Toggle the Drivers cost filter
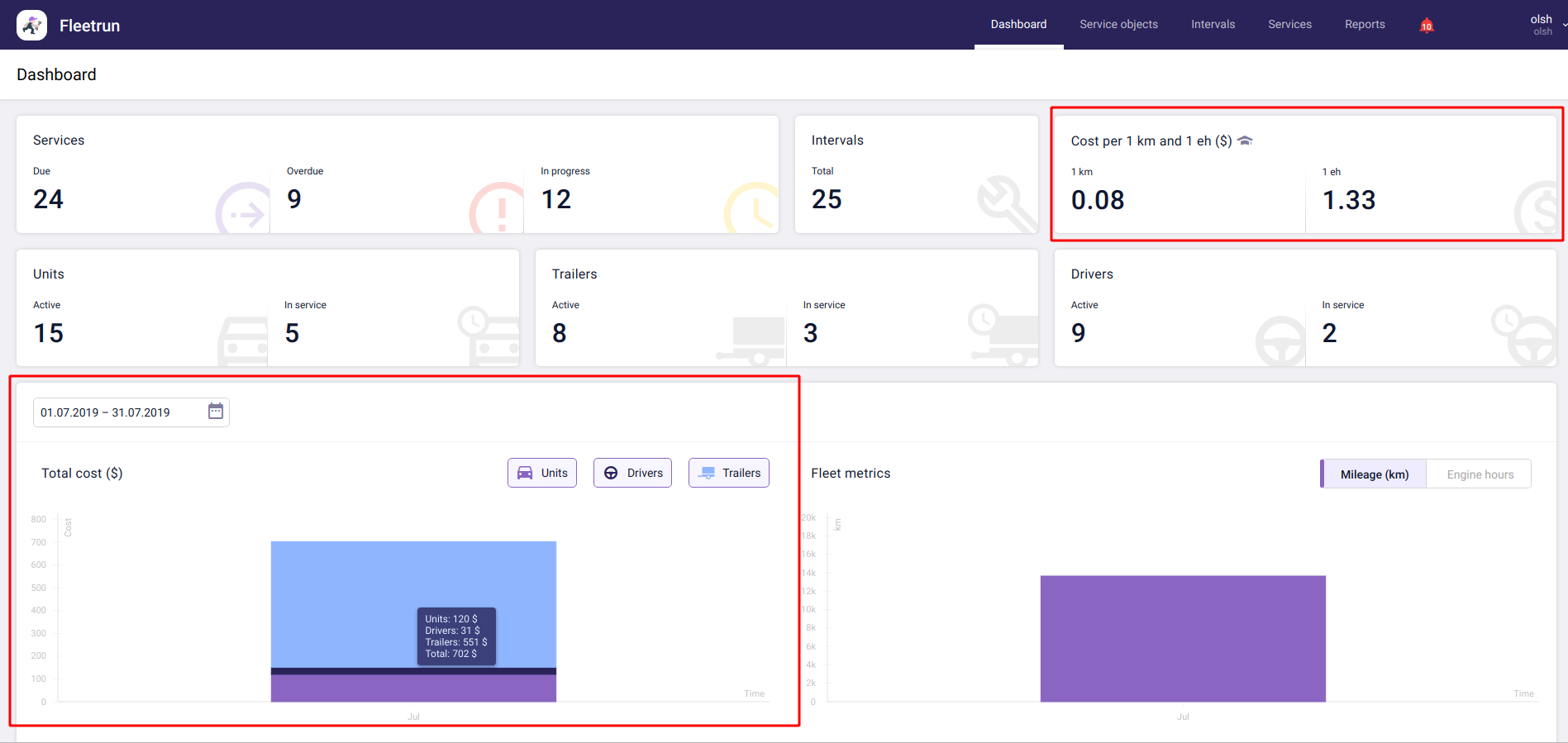1568x743 pixels. pos(632,474)
